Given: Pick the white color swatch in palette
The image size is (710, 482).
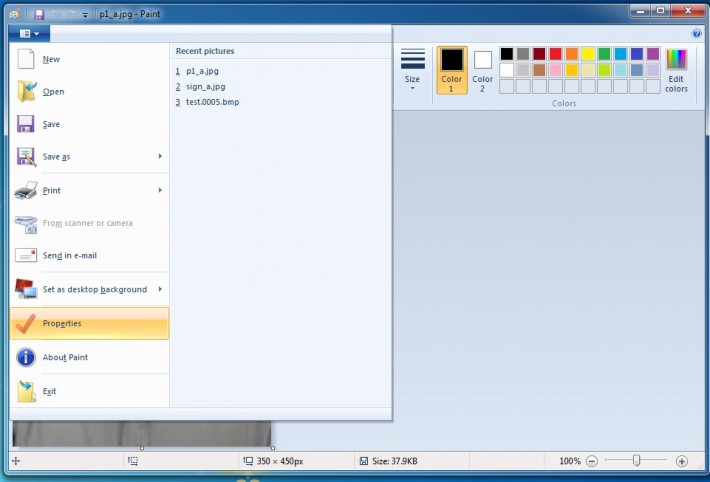Looking at the screenshot, I should (507, 70).
